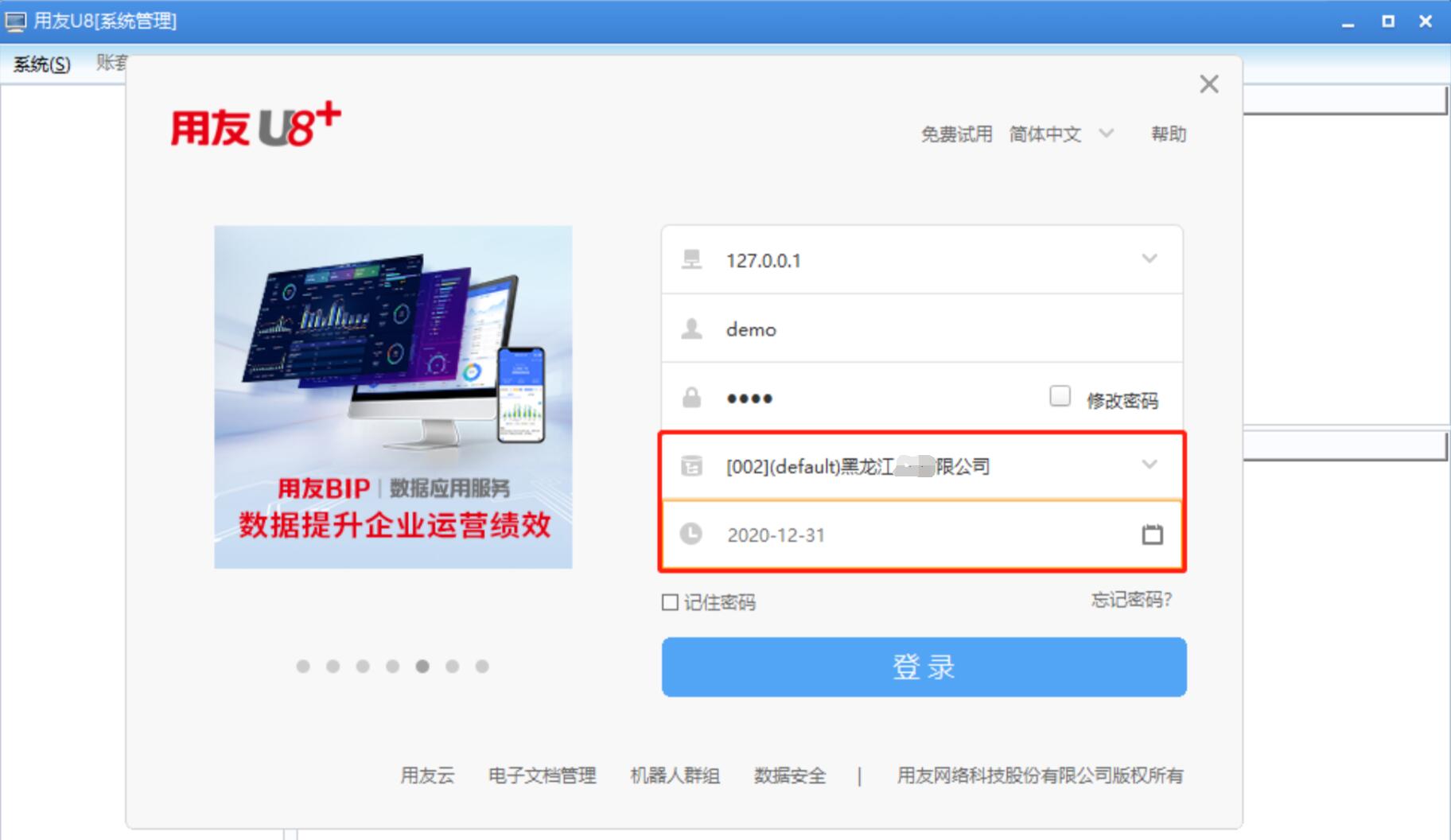1451x840 pixels.
Task: Click the 免费试用 link
Action: (956, 134)
